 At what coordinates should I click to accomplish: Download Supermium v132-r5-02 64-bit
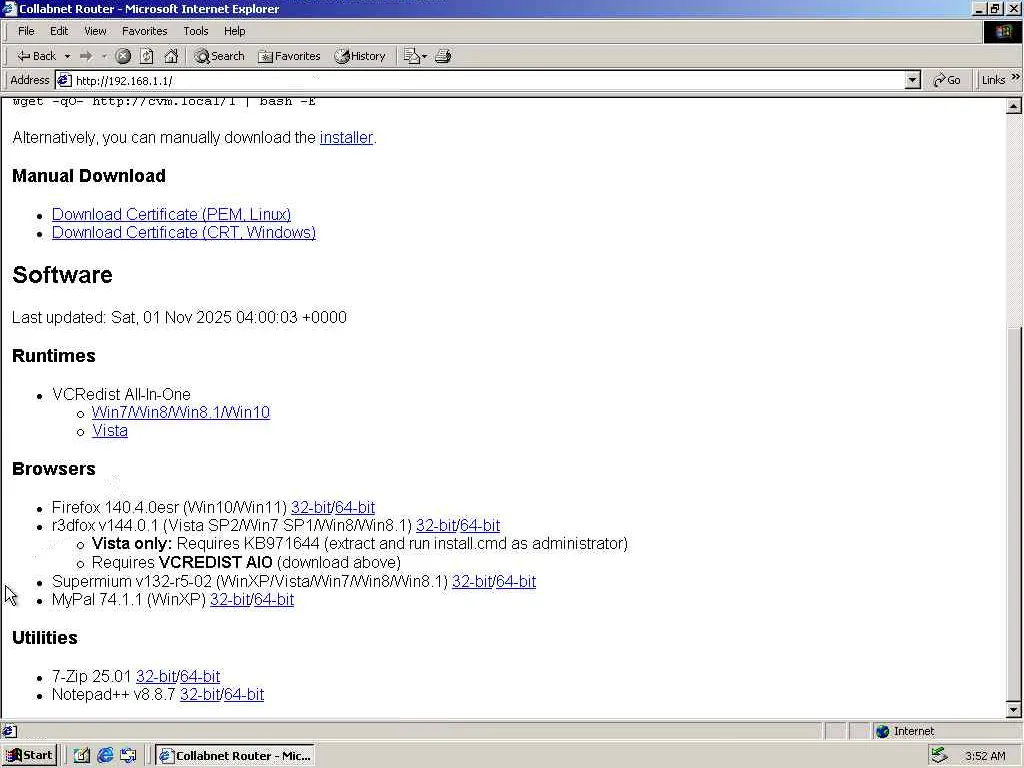pyautogui.click(x=516, y=582)
